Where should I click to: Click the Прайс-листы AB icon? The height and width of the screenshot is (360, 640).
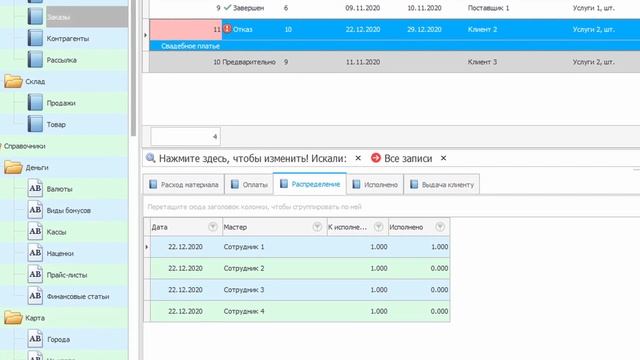tap(35, 275)
